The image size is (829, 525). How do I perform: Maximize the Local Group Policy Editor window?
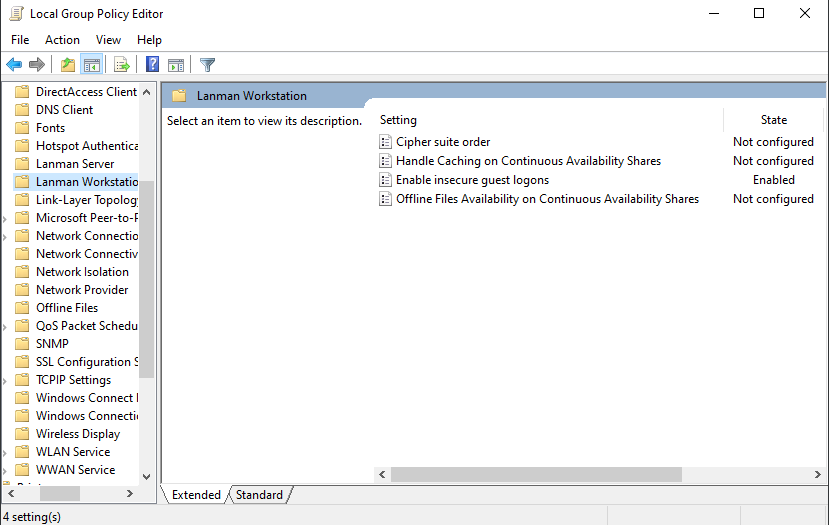[759, 13]
